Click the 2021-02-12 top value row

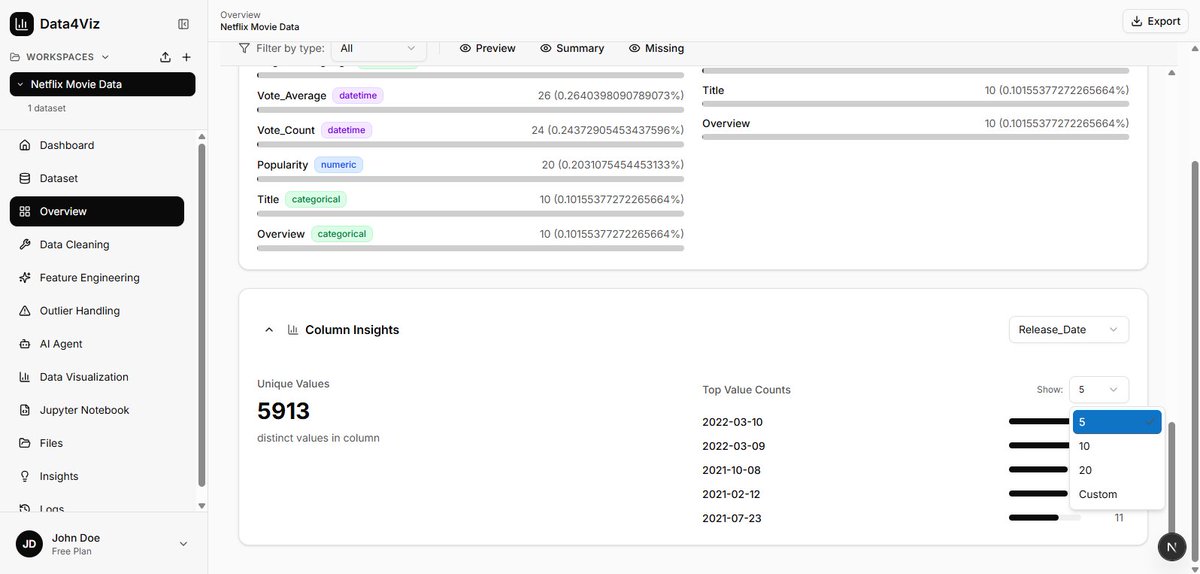pos(915,494)
